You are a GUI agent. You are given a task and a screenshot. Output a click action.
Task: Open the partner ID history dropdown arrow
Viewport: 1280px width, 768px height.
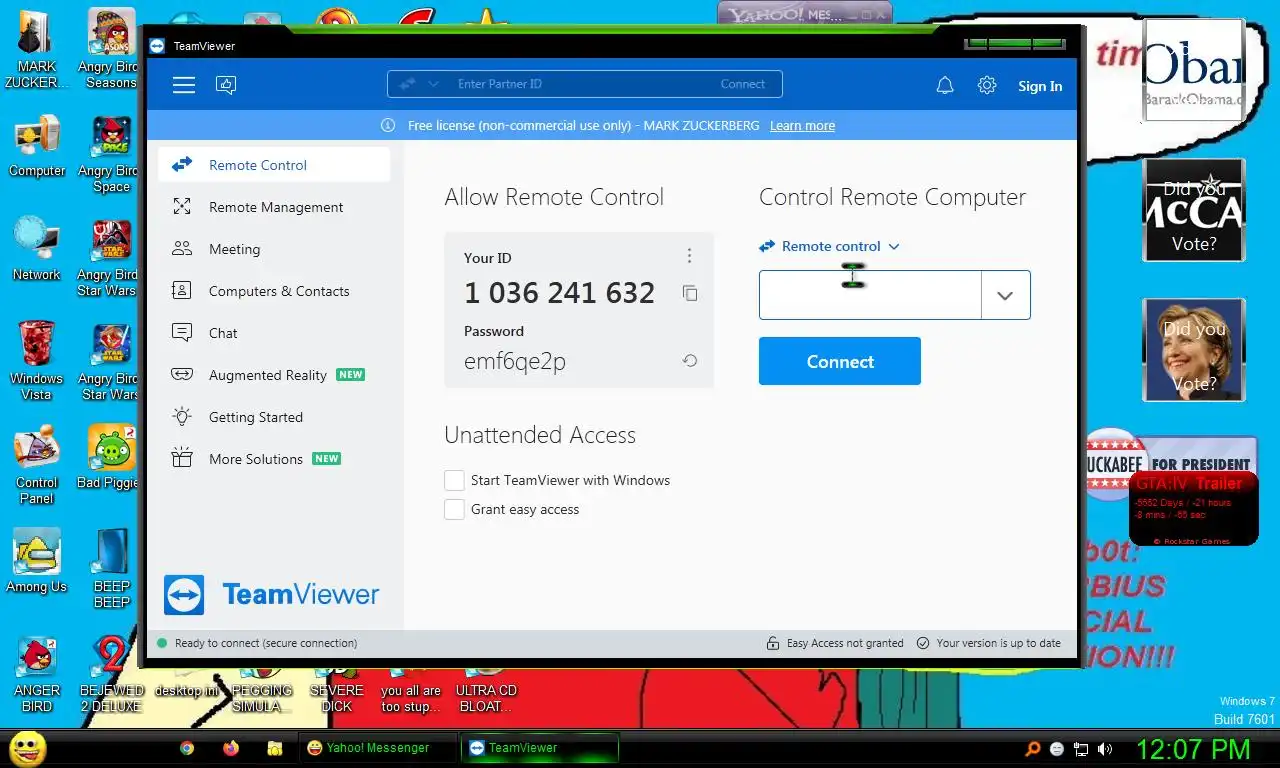tap(1005, 295)
